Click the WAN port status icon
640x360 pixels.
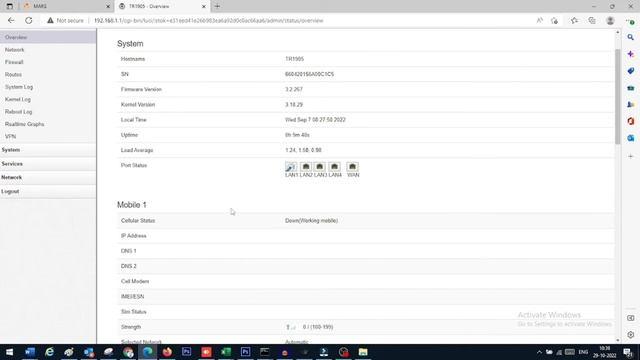pyautogui.click(x=352, y=167)
